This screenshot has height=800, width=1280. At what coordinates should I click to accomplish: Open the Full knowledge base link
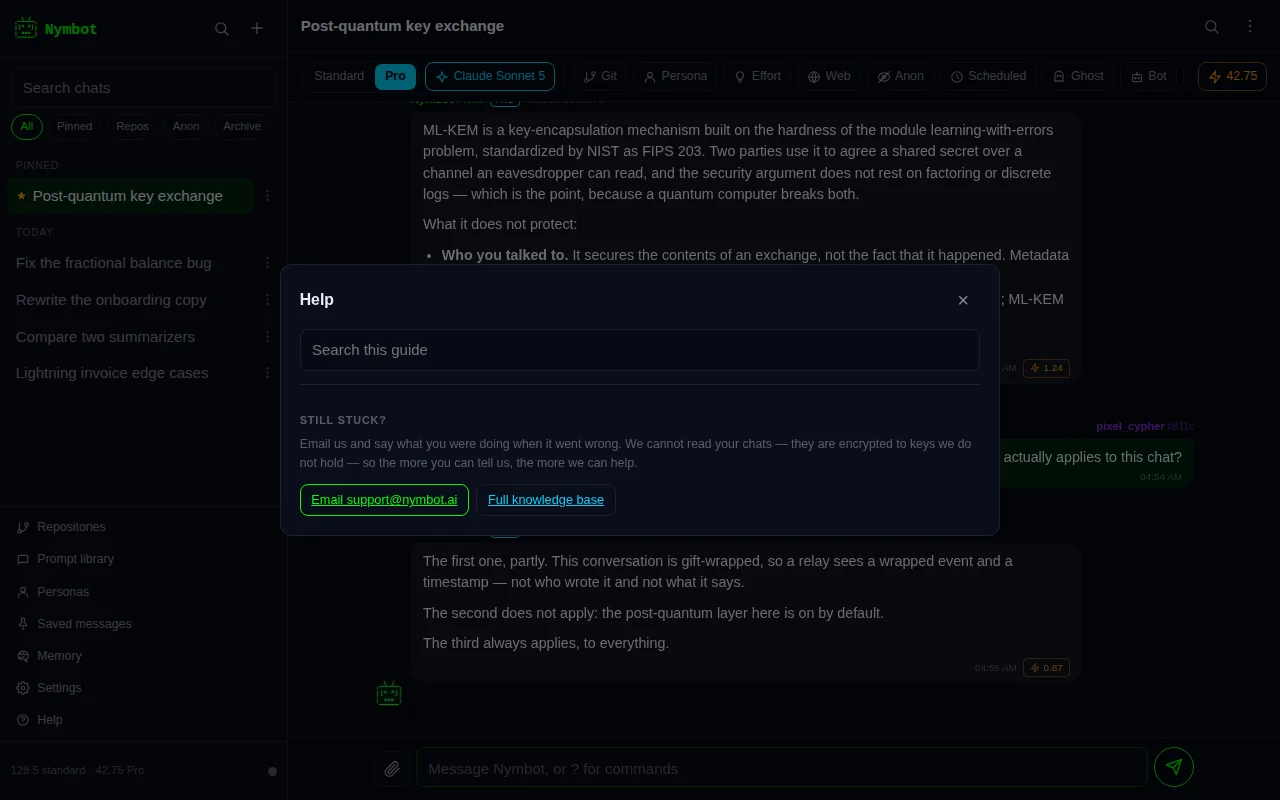546,500
